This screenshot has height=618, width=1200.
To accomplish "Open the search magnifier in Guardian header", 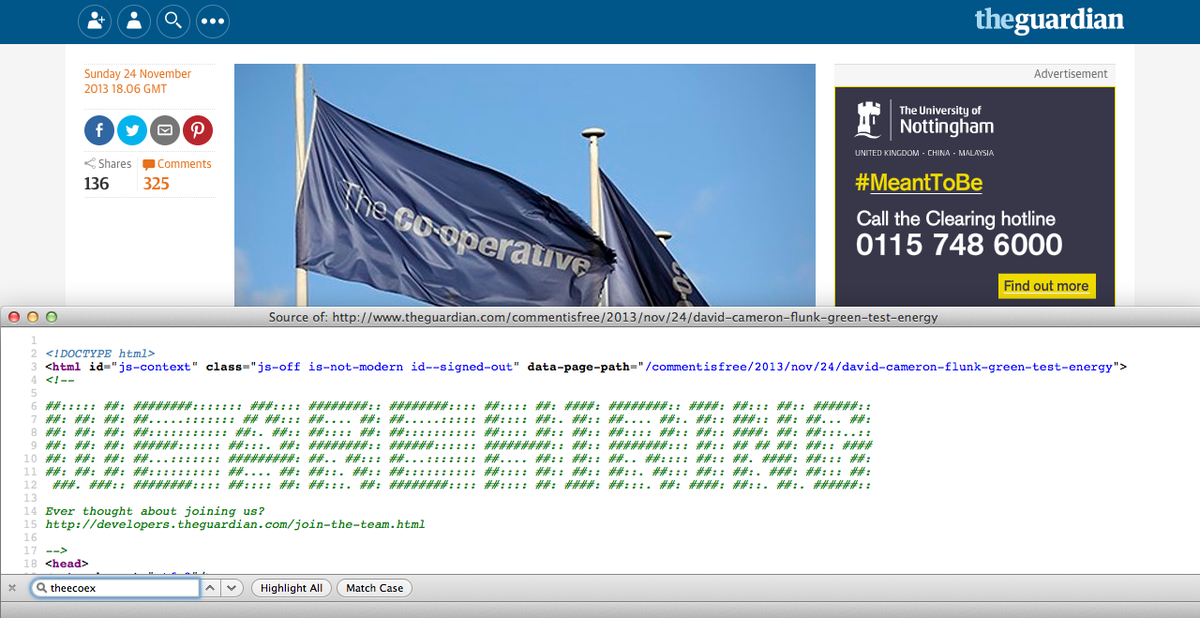I will point(174,20).
